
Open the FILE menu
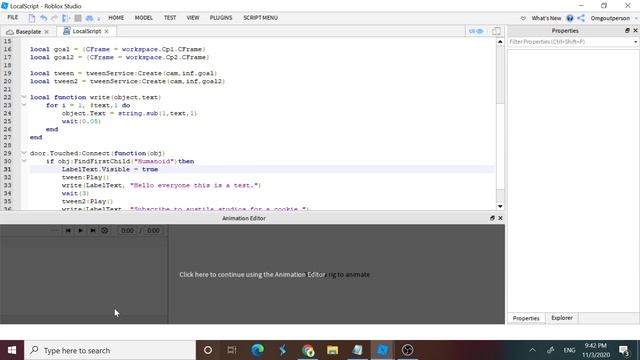(13, 18)
